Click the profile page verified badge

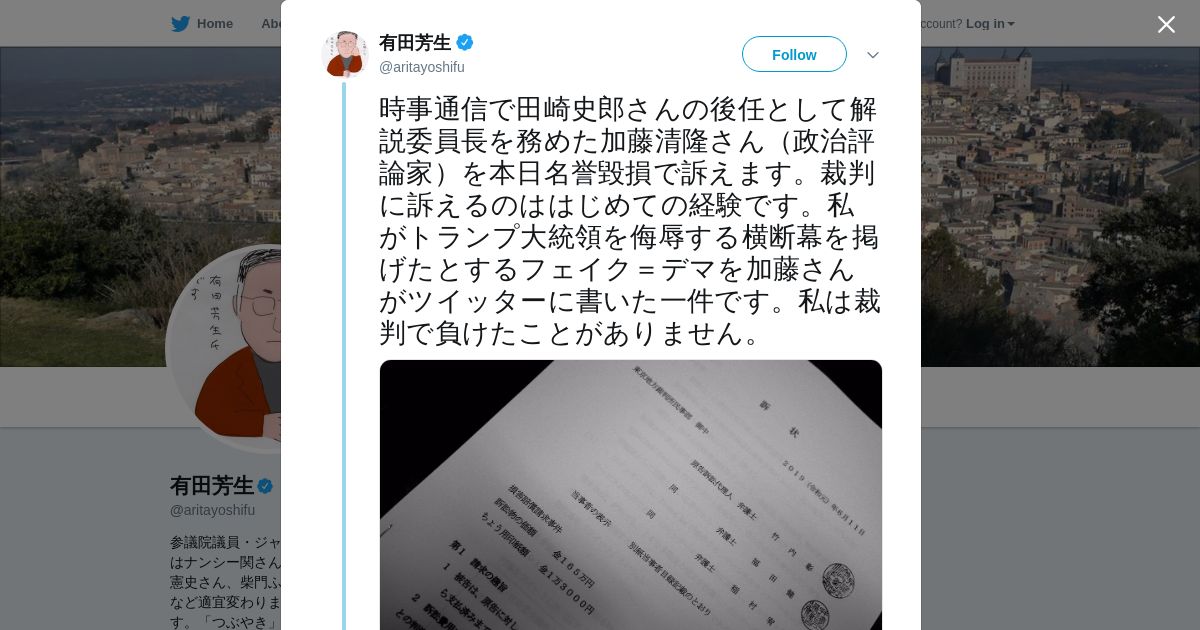pyautogui.click(x=265, y=486)
